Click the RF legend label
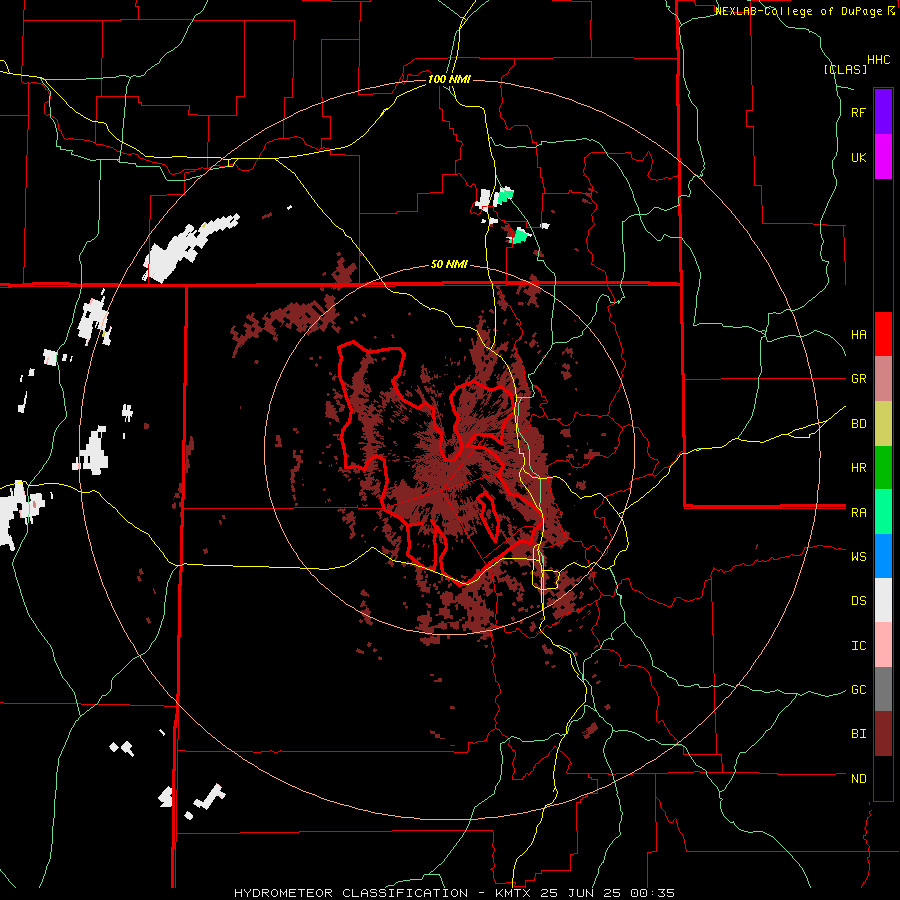Screen dimensions: 900x900 [x=858, y=112]
